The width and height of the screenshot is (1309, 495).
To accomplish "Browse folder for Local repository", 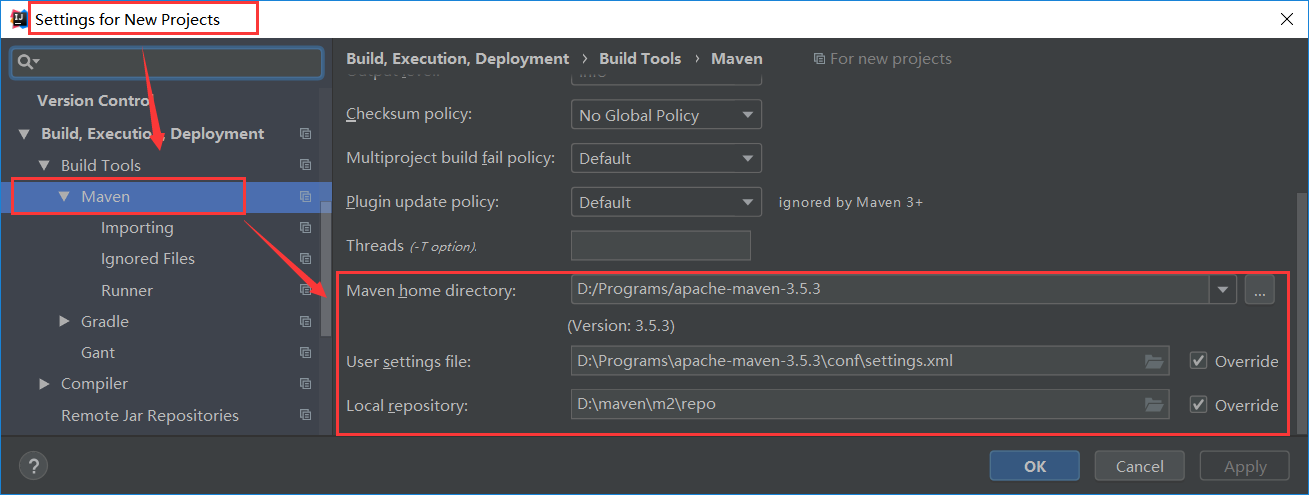I will (x=1154, y=405).
